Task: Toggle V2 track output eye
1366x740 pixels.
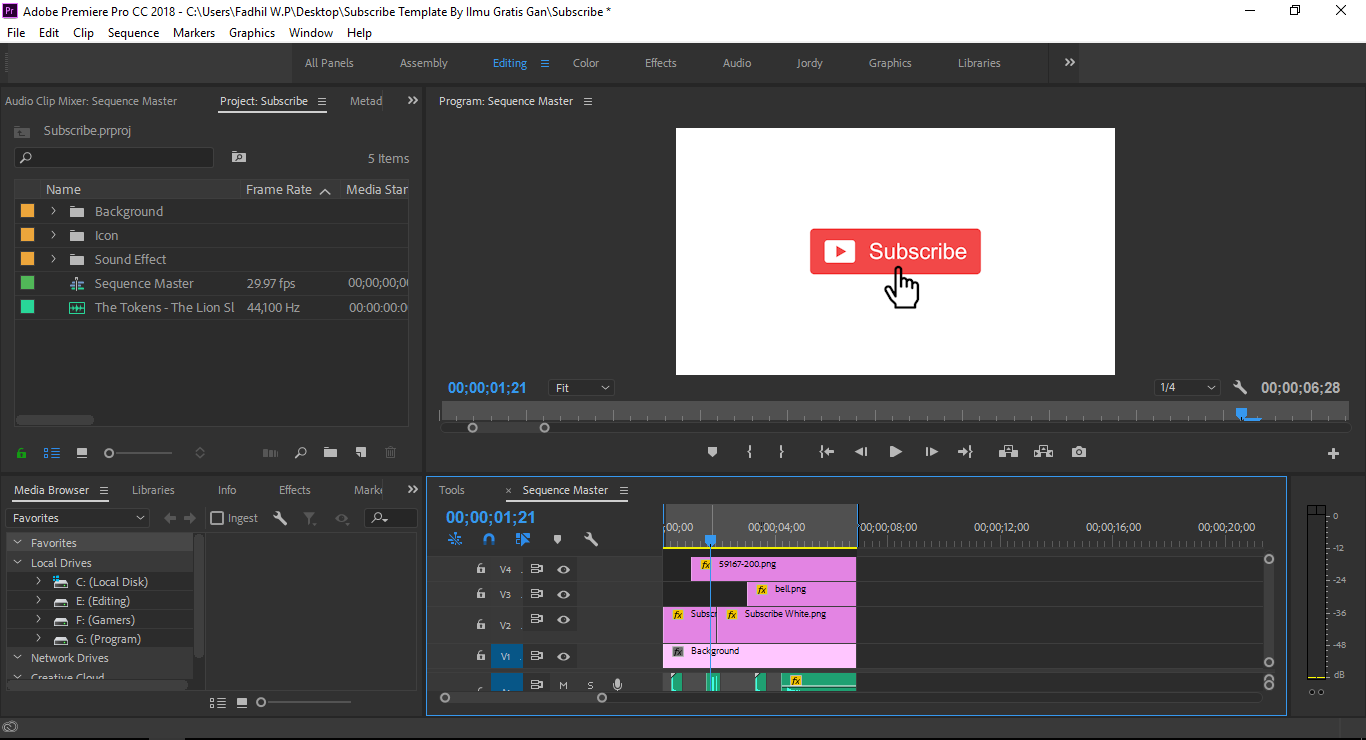Action: [x=563, y=619]
